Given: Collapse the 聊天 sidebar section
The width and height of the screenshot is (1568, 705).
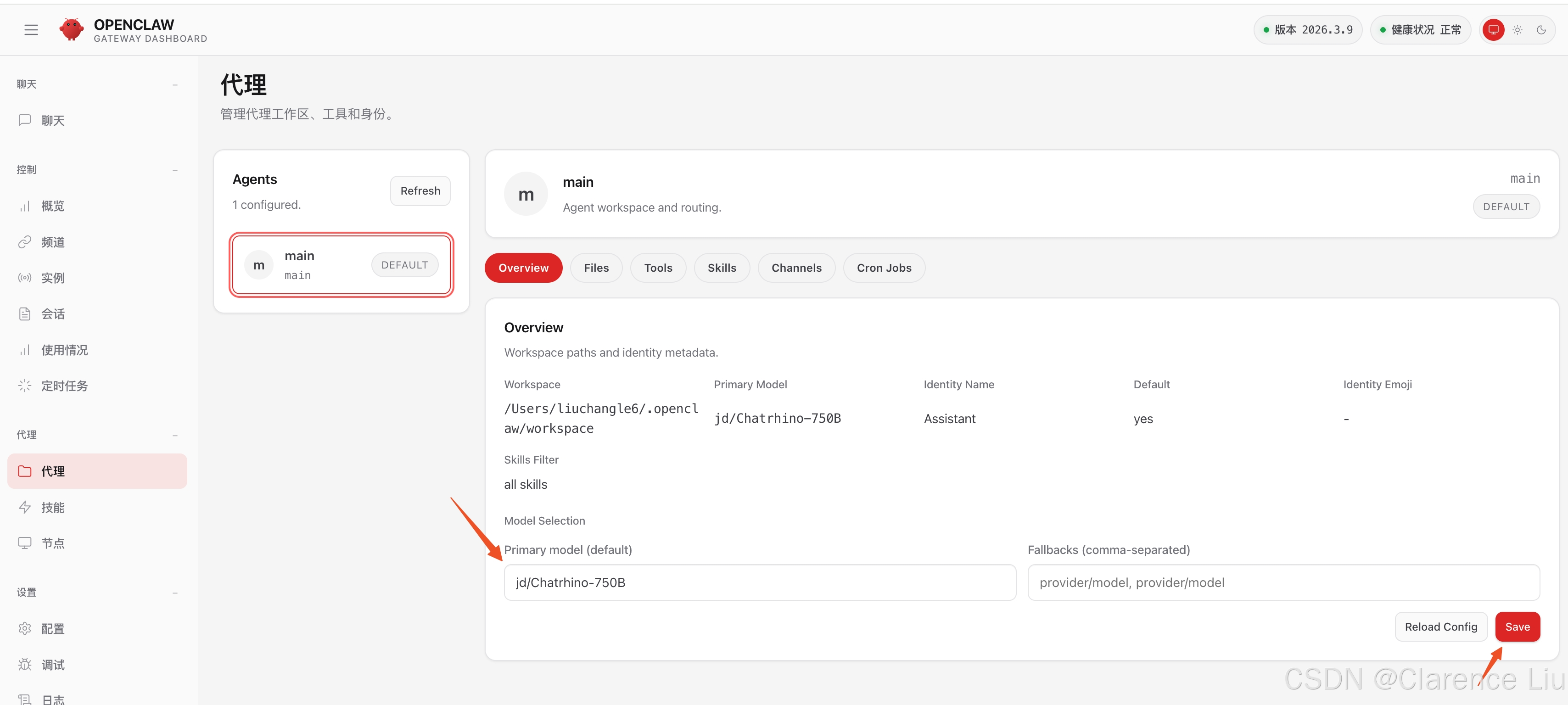Looking at the screenshot, I should pos(175,84).
